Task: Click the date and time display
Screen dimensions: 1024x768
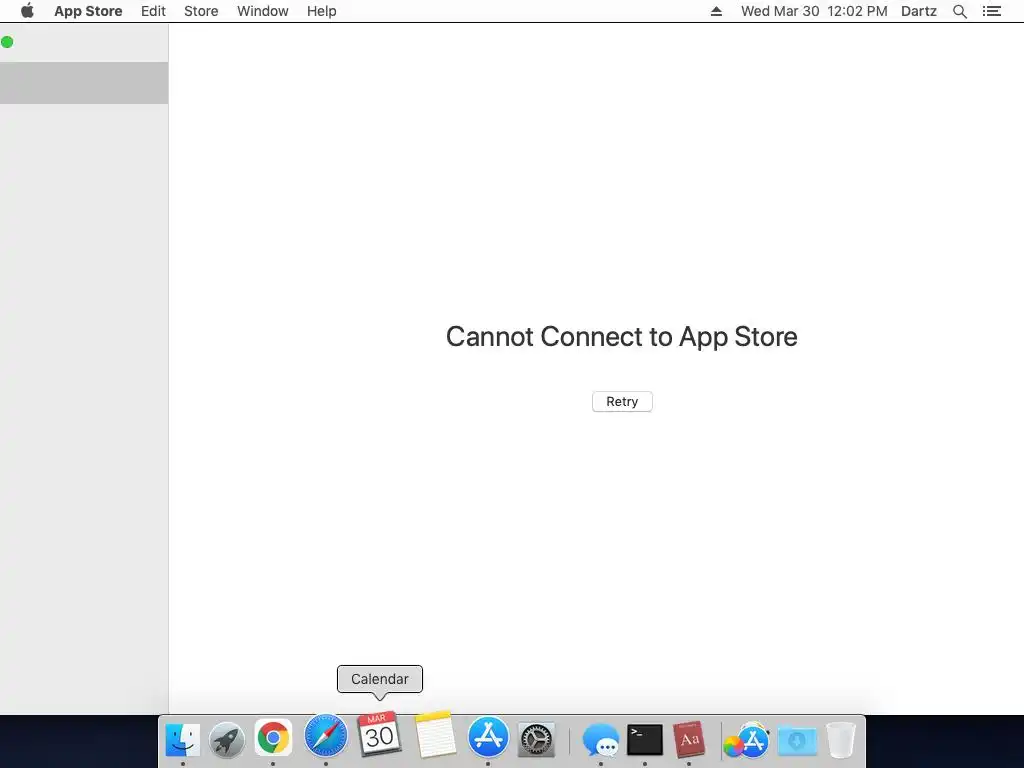Action: (814, 11)
